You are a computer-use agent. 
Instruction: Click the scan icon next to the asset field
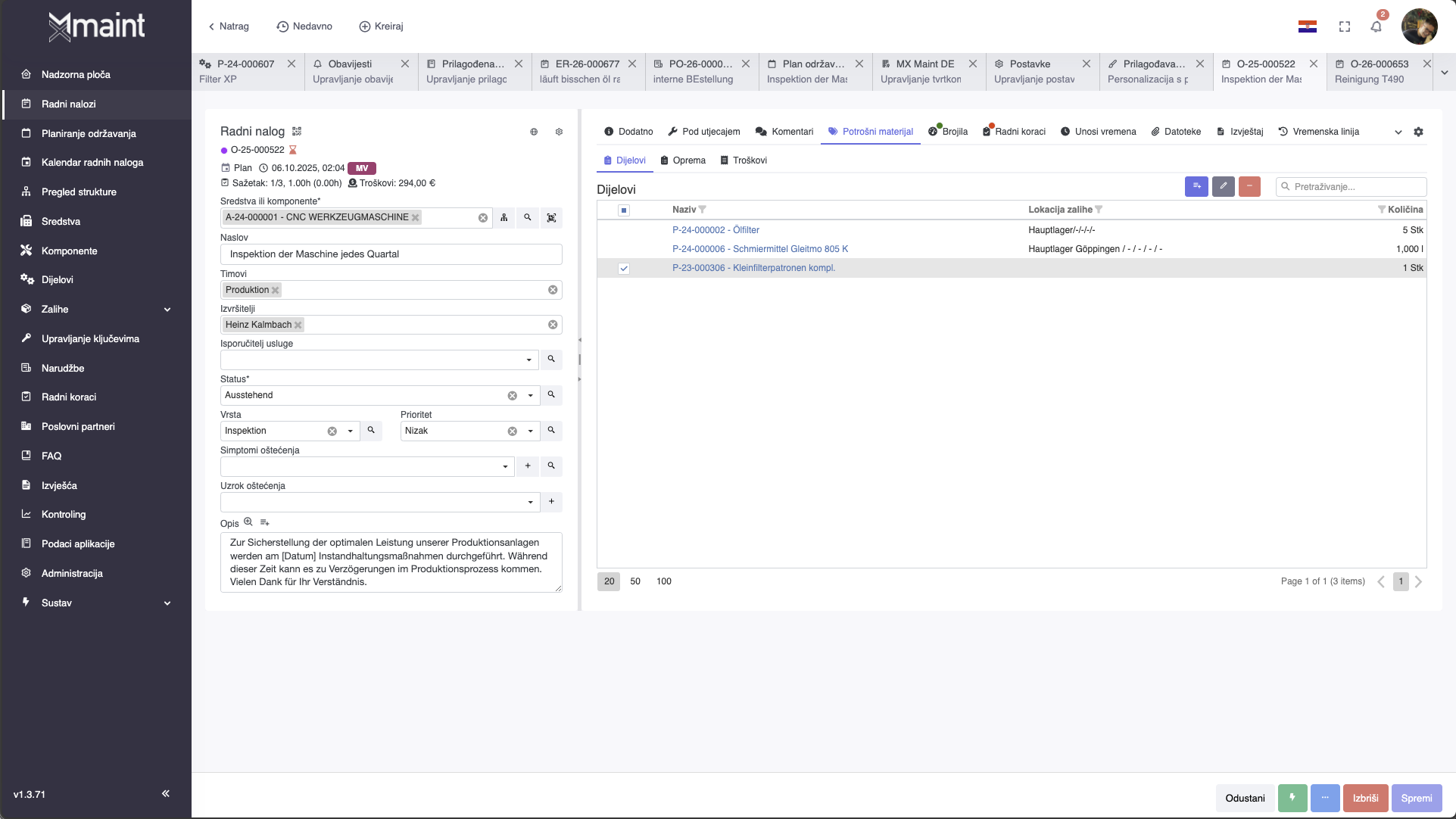pyautogui.click(x=551, y=218)
